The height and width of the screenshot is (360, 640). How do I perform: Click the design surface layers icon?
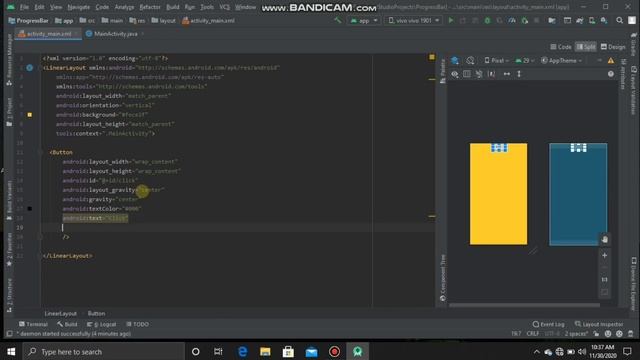pos(455,60)
